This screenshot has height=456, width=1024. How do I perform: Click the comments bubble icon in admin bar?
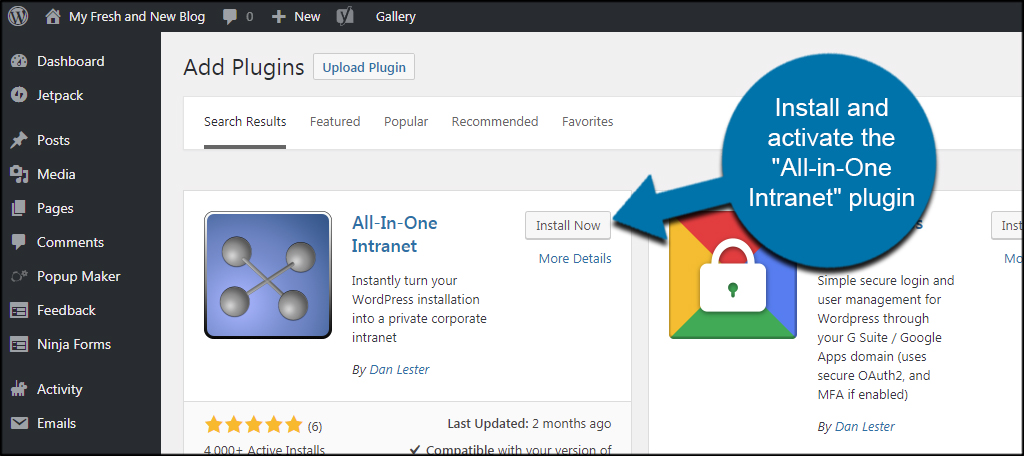[x=231, y=17]
